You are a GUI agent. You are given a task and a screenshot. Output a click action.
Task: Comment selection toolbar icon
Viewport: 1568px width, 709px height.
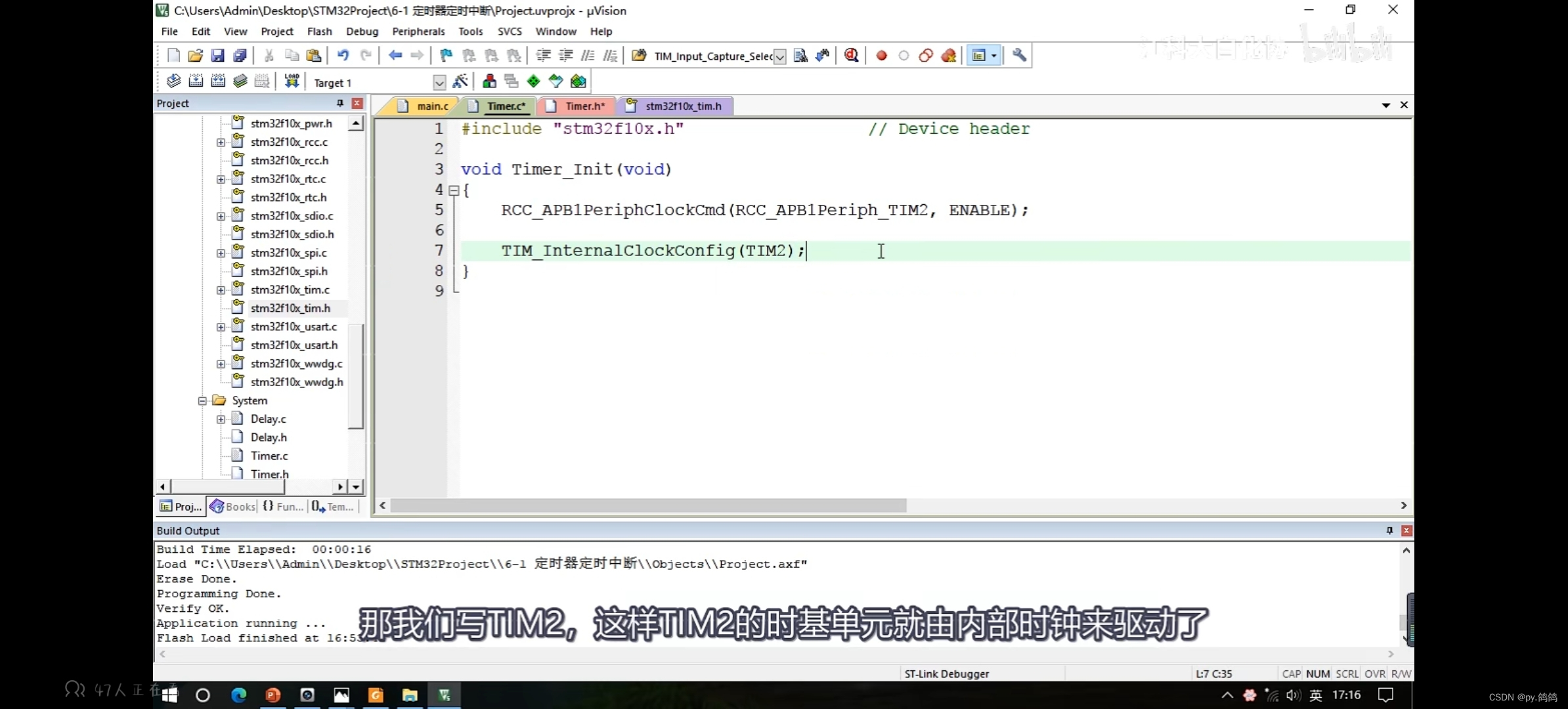pos(588,56)
